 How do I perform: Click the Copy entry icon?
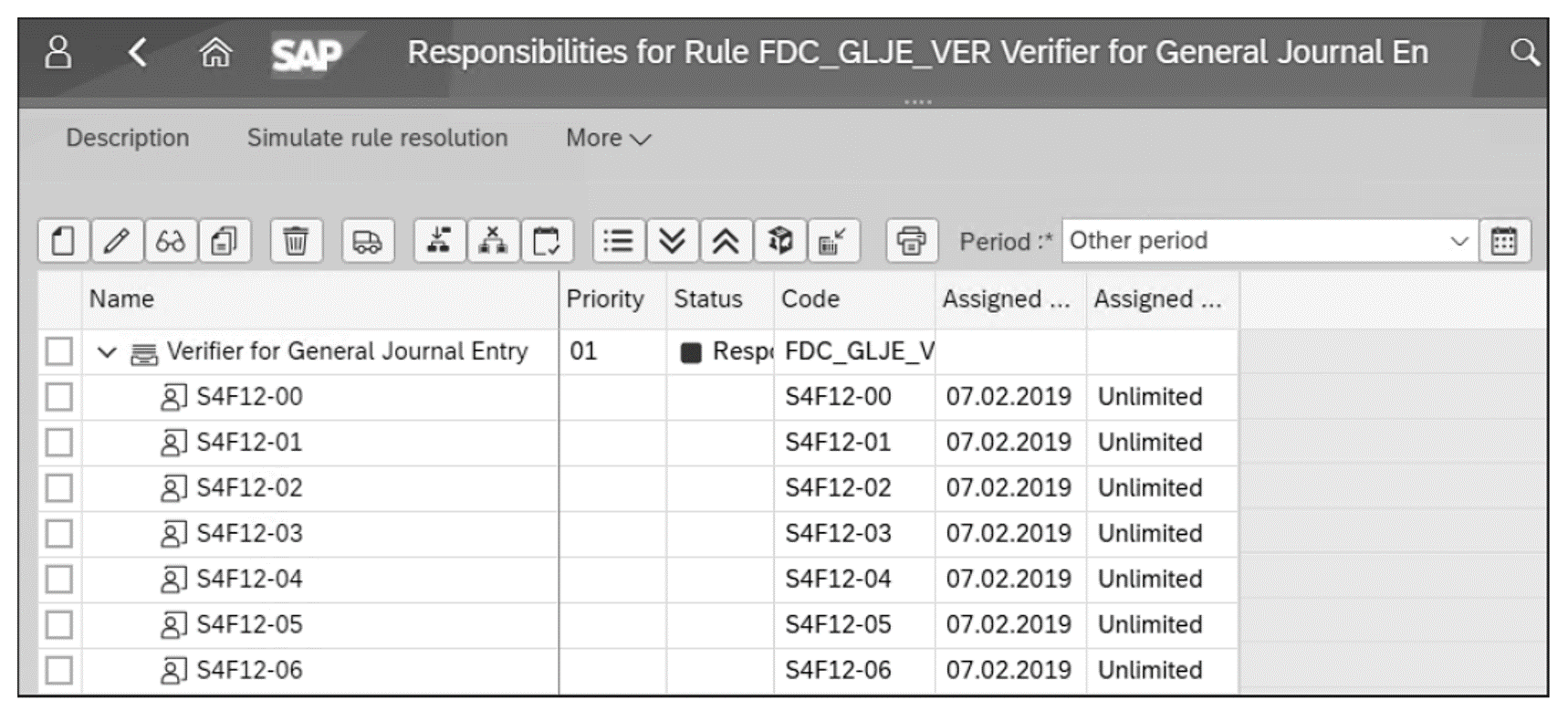[225, 241]
